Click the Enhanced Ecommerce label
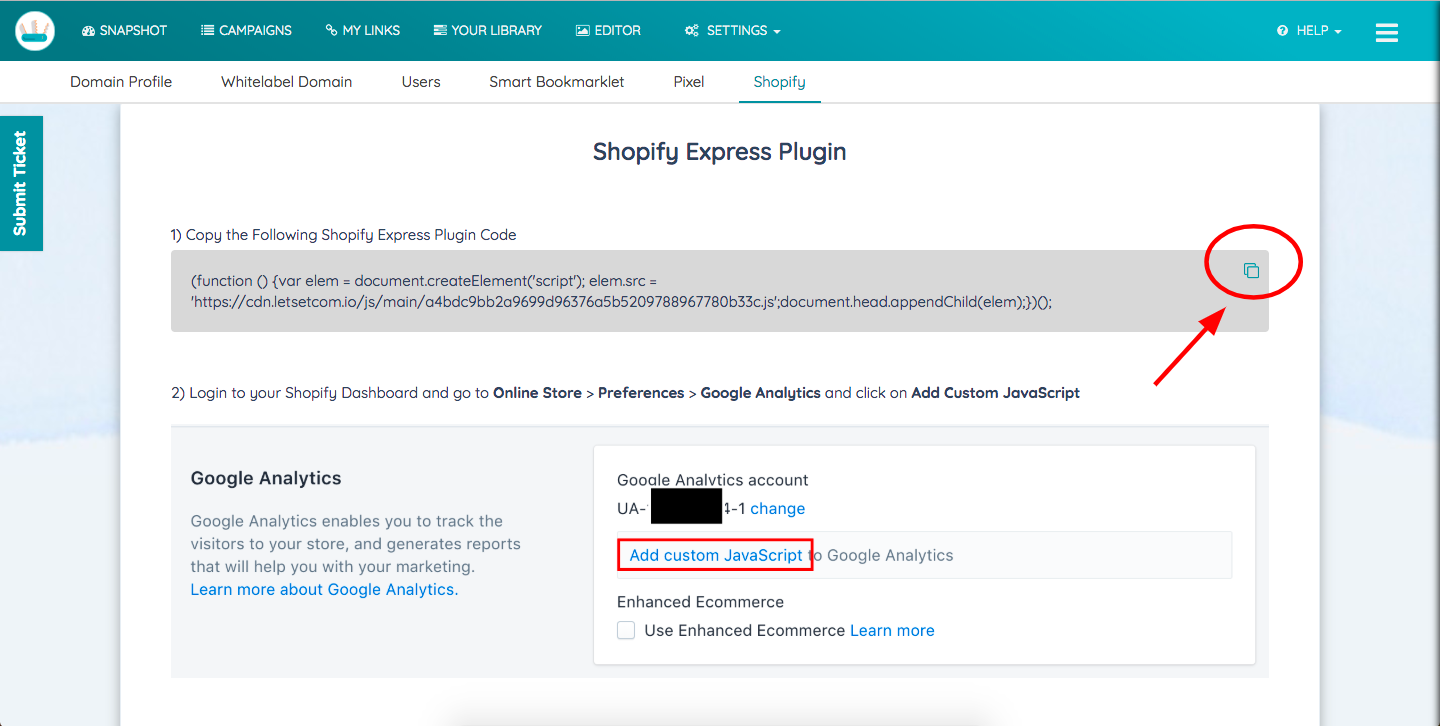Screen dimensions: 1440x726 pyautogui.click(x=700, y=602)
